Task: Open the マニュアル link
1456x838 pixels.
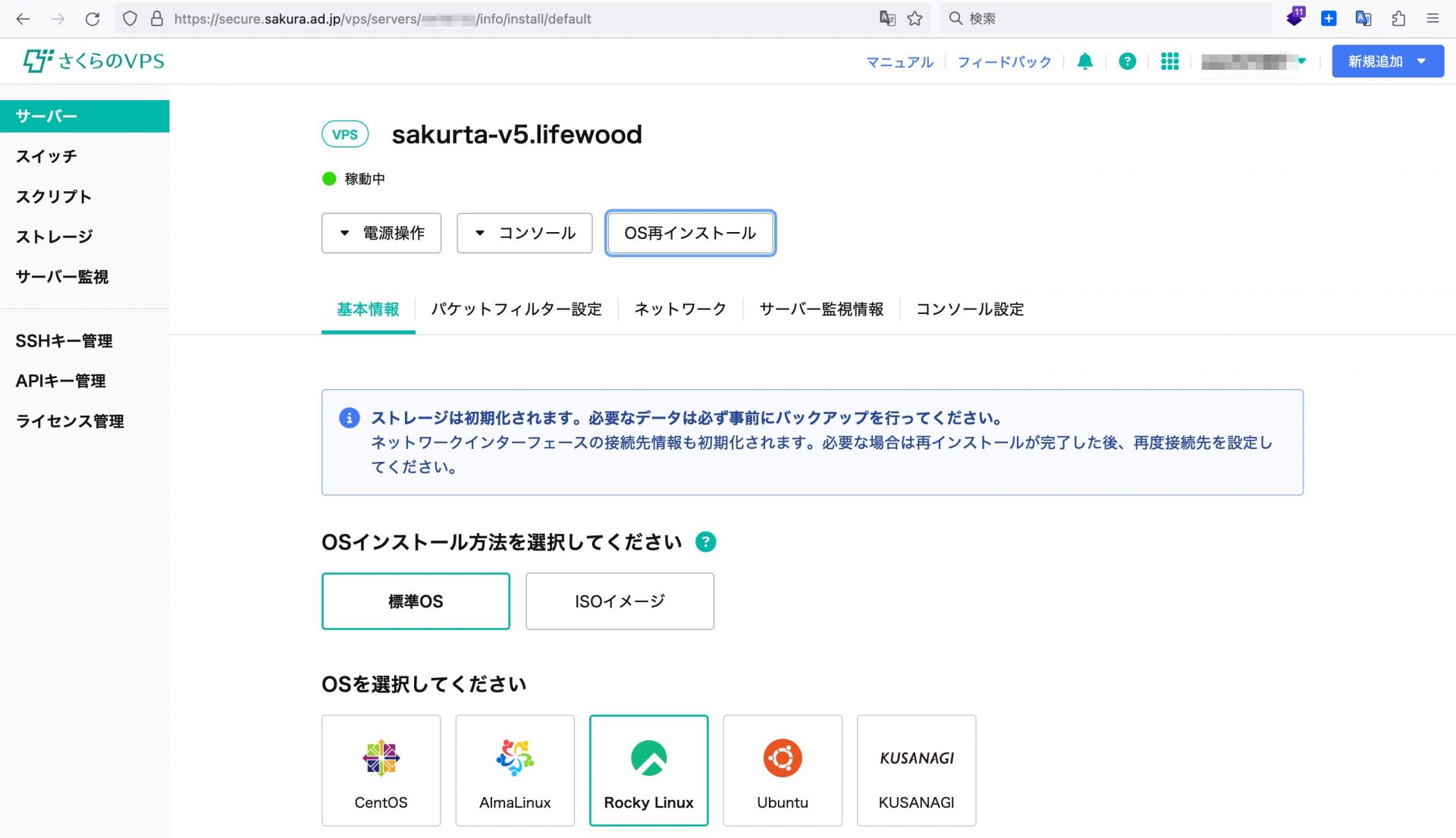Action: click(x=899, y=62)
